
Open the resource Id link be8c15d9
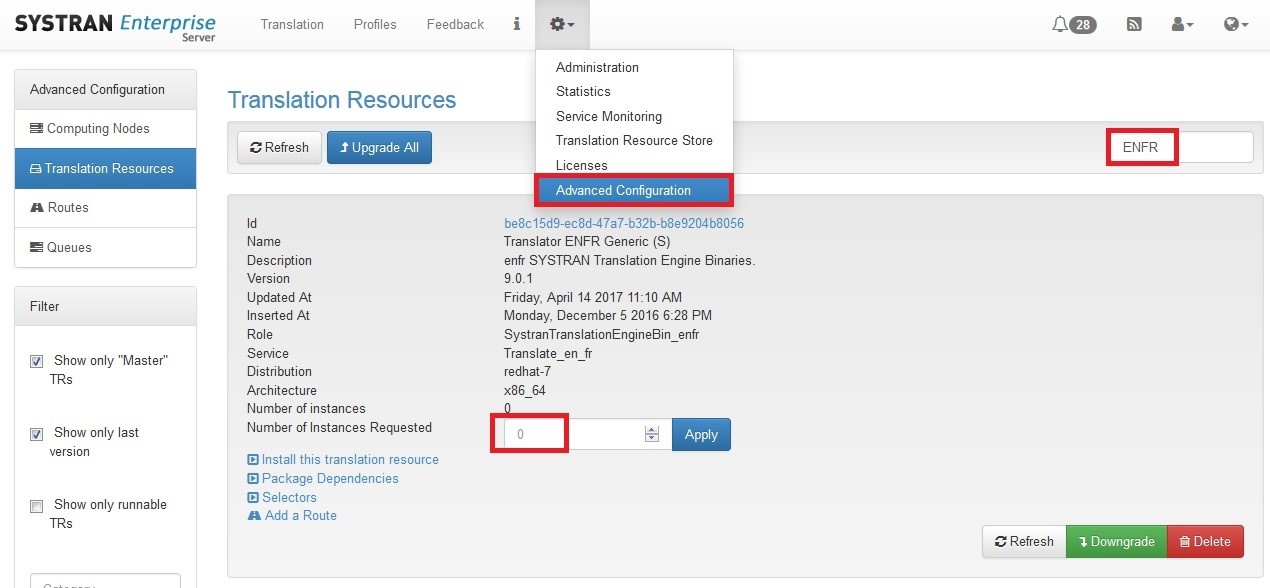click(x=624, y=223)
